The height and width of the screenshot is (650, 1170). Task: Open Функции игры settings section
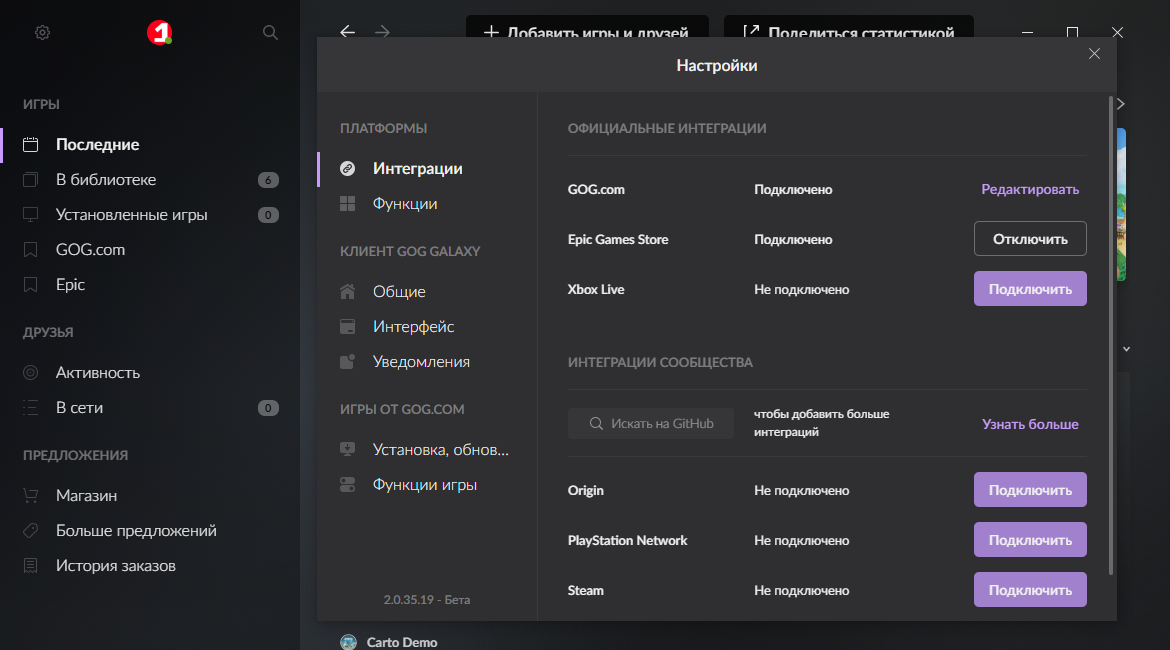424,484
